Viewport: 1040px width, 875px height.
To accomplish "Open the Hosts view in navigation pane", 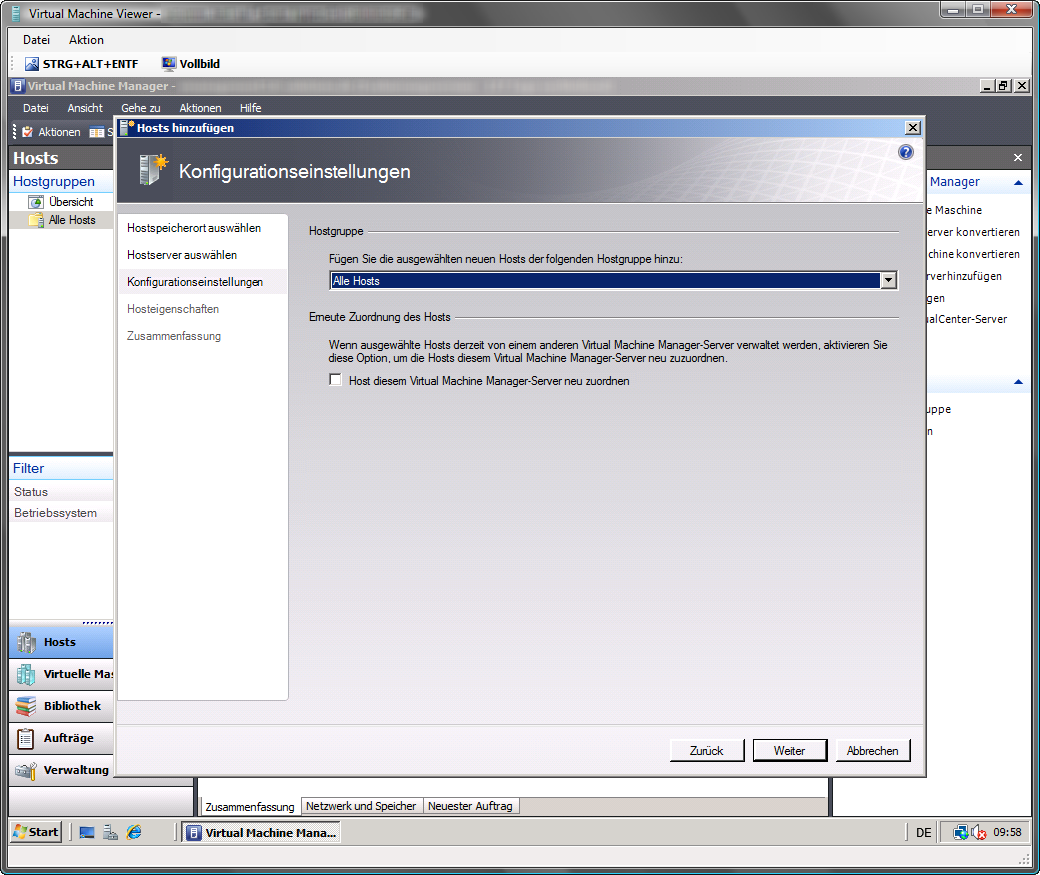I will tap(61, 642).
